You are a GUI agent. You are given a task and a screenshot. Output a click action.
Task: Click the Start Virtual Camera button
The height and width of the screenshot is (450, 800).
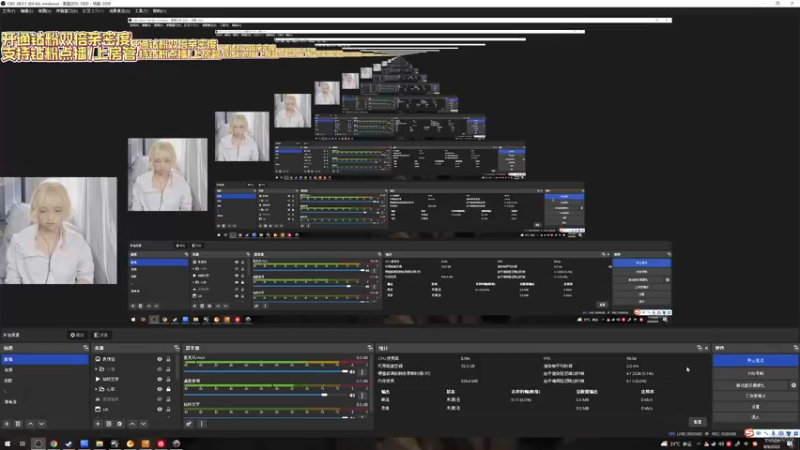(x=751, y=386)
